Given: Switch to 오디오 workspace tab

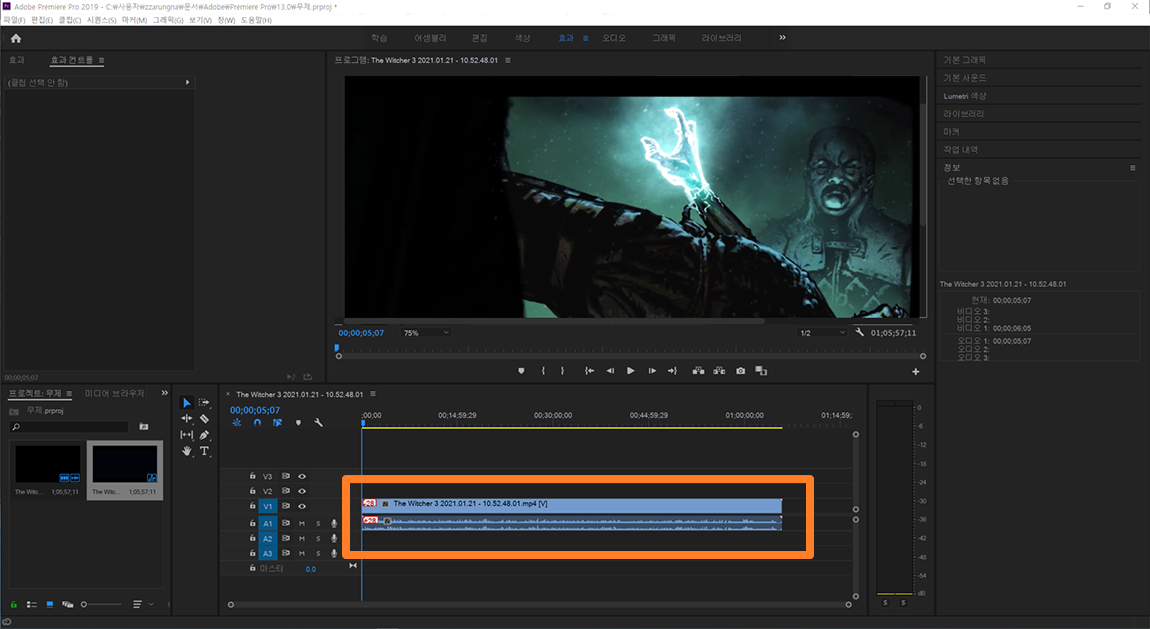Looking at the screenshot, I should 614,37.
